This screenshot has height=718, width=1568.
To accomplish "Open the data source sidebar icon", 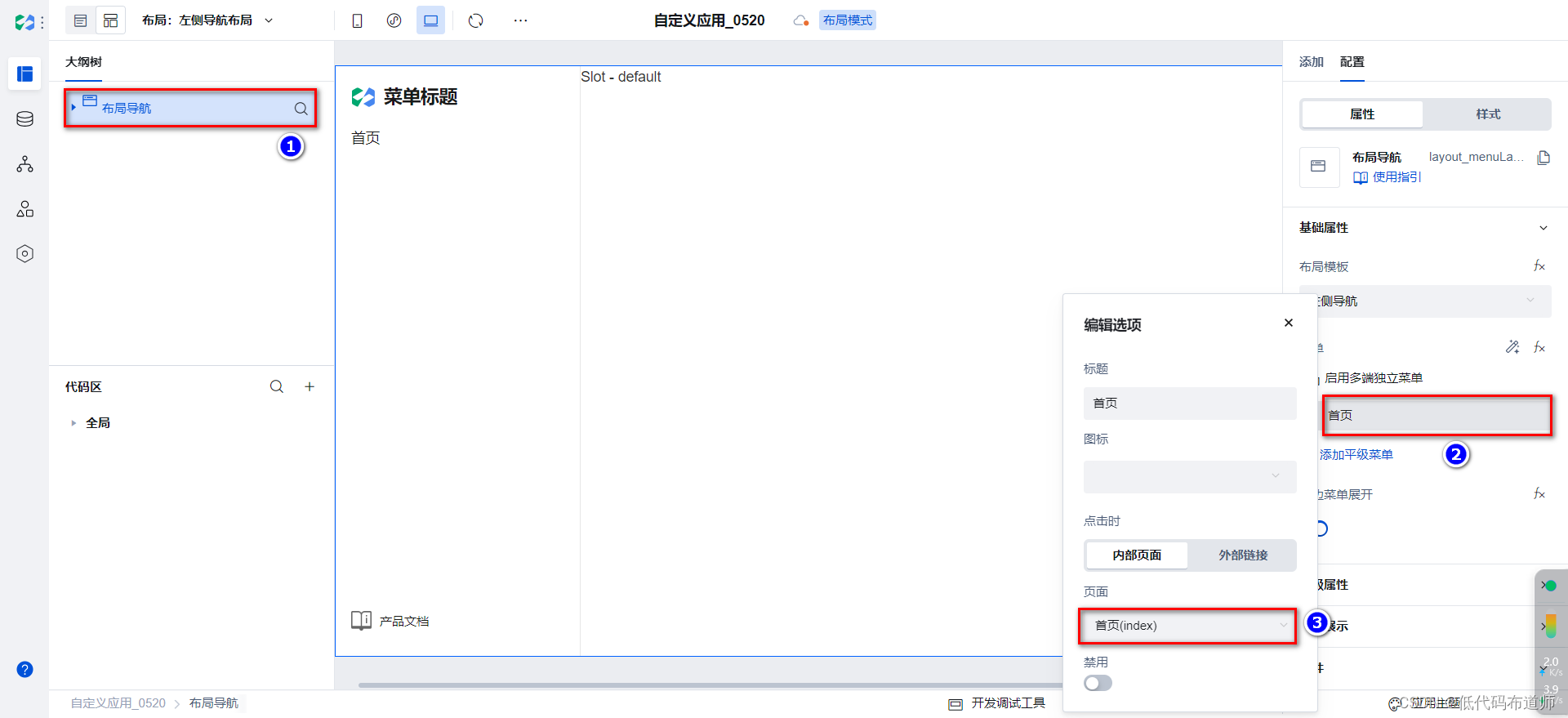I will pos(24,119).
